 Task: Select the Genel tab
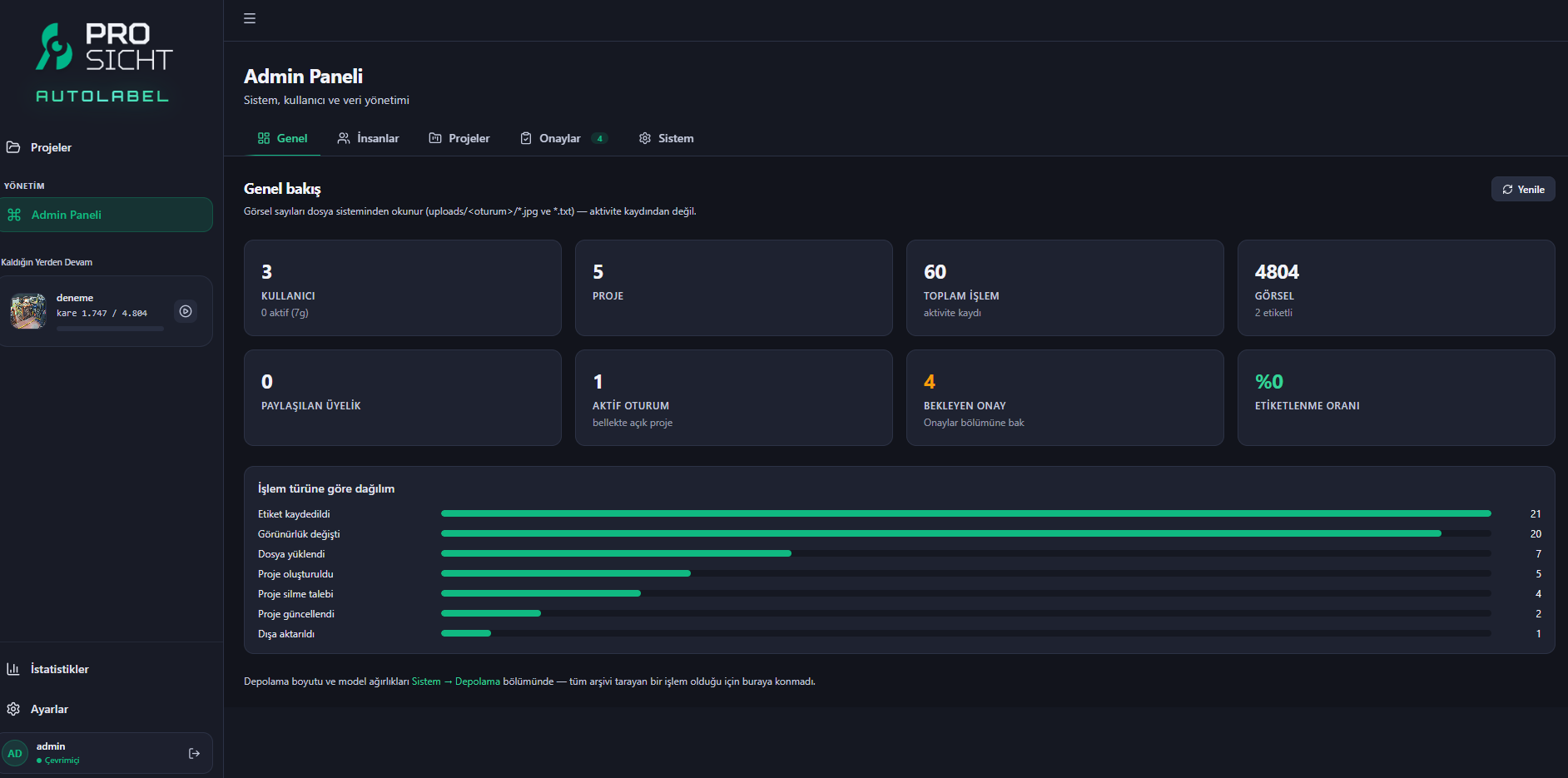[x=283, y=138]
